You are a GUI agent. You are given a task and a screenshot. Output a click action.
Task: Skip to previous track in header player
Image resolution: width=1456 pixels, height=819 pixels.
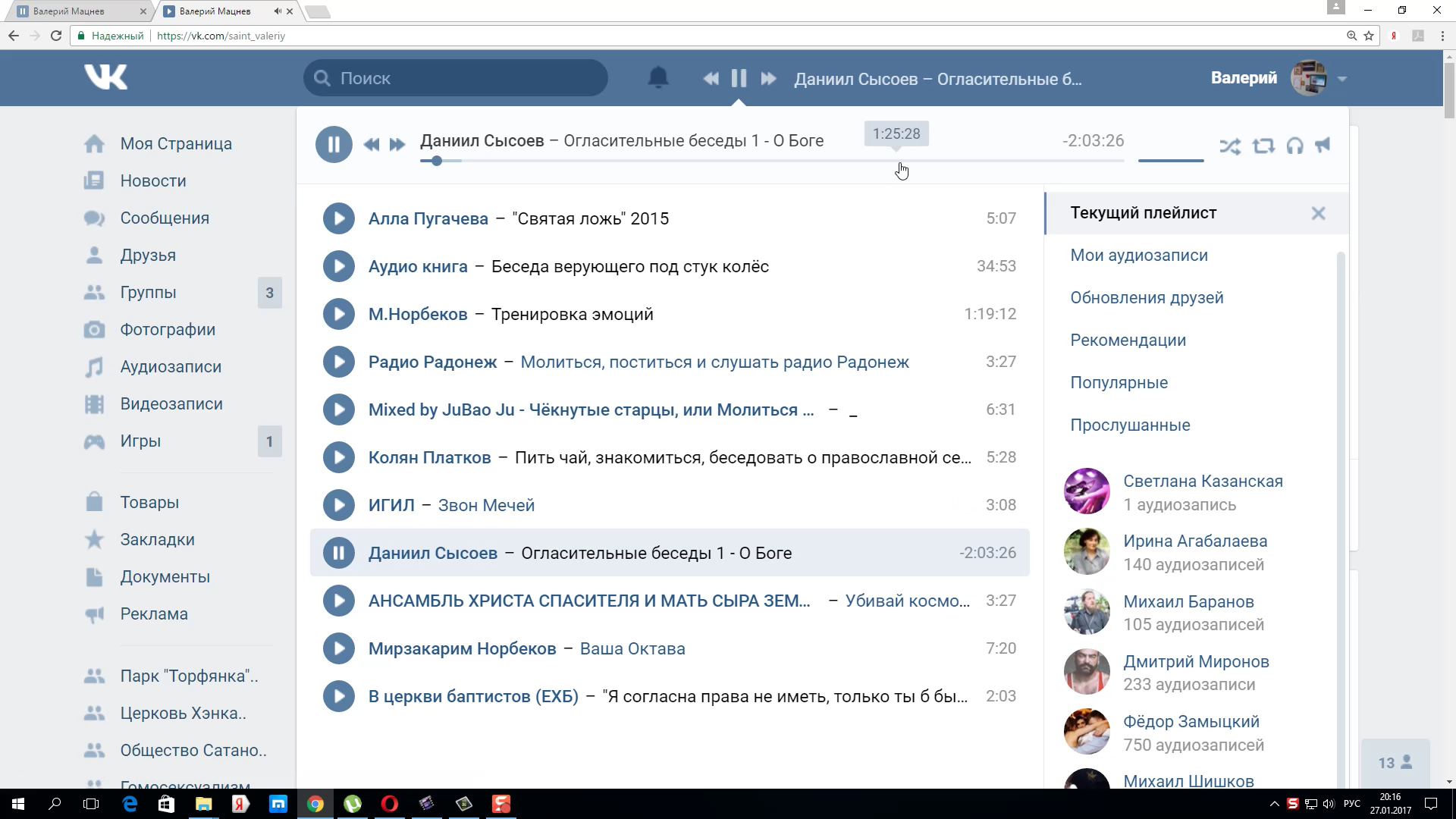711,79
